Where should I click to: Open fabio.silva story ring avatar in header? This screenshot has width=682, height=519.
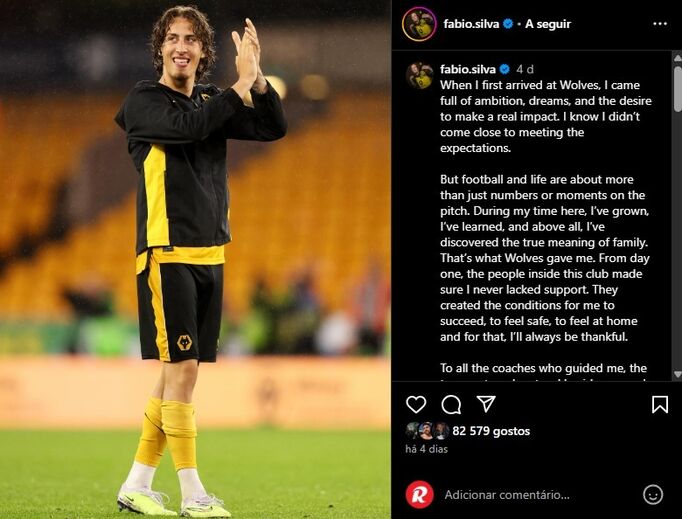[419, 24]
